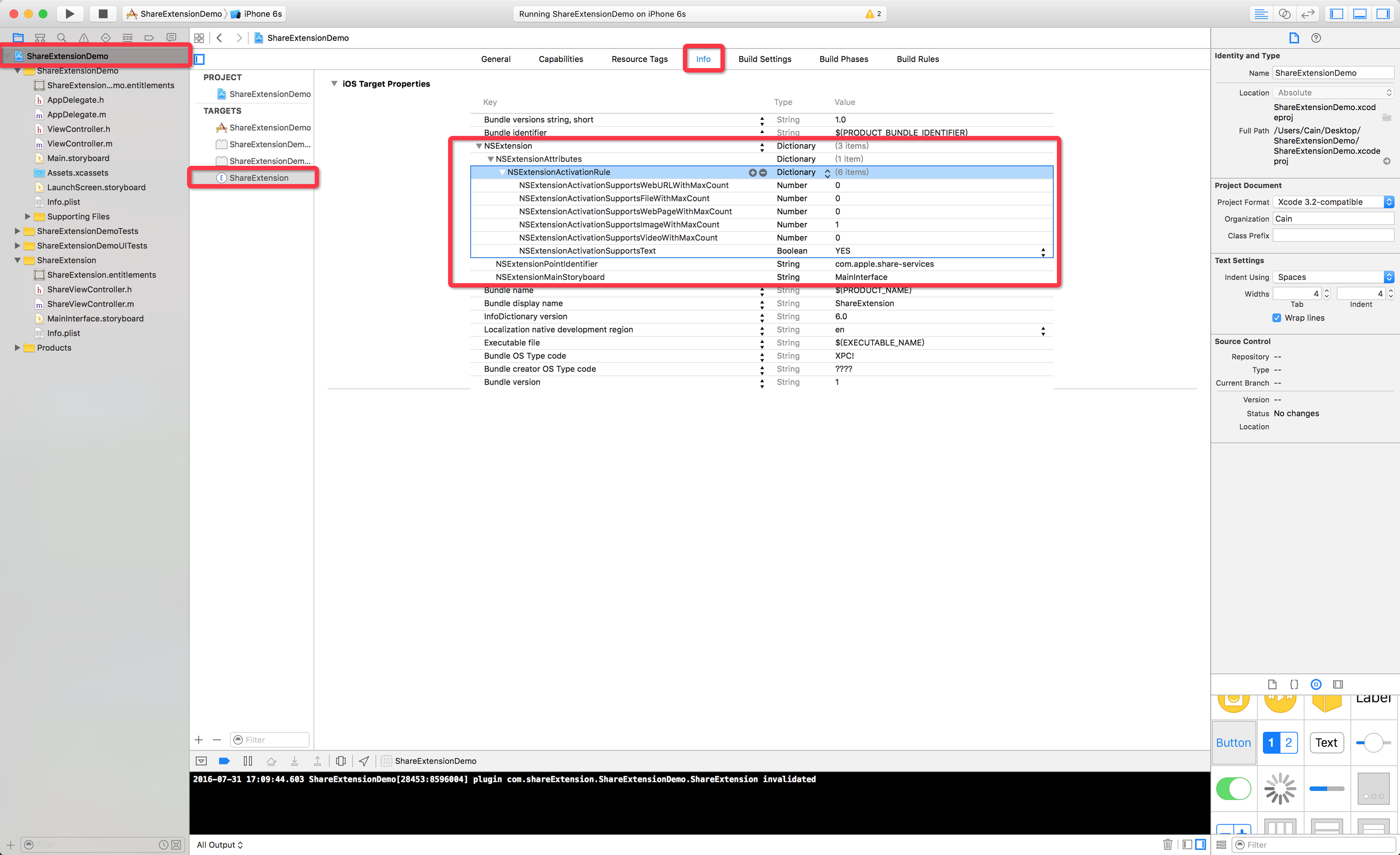1400x855 pixels.
Task: Click the trash icon to clear console
Action: [1167, 844]
